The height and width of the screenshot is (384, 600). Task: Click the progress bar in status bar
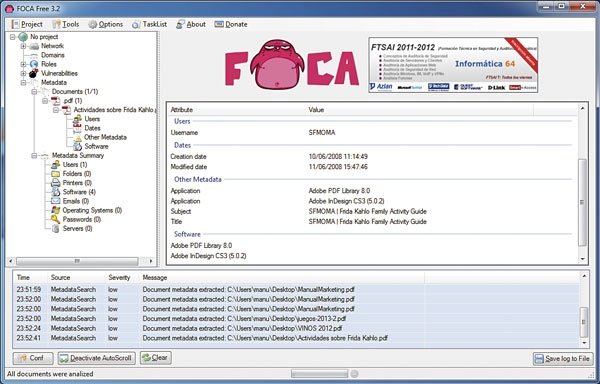click(320, 374)
